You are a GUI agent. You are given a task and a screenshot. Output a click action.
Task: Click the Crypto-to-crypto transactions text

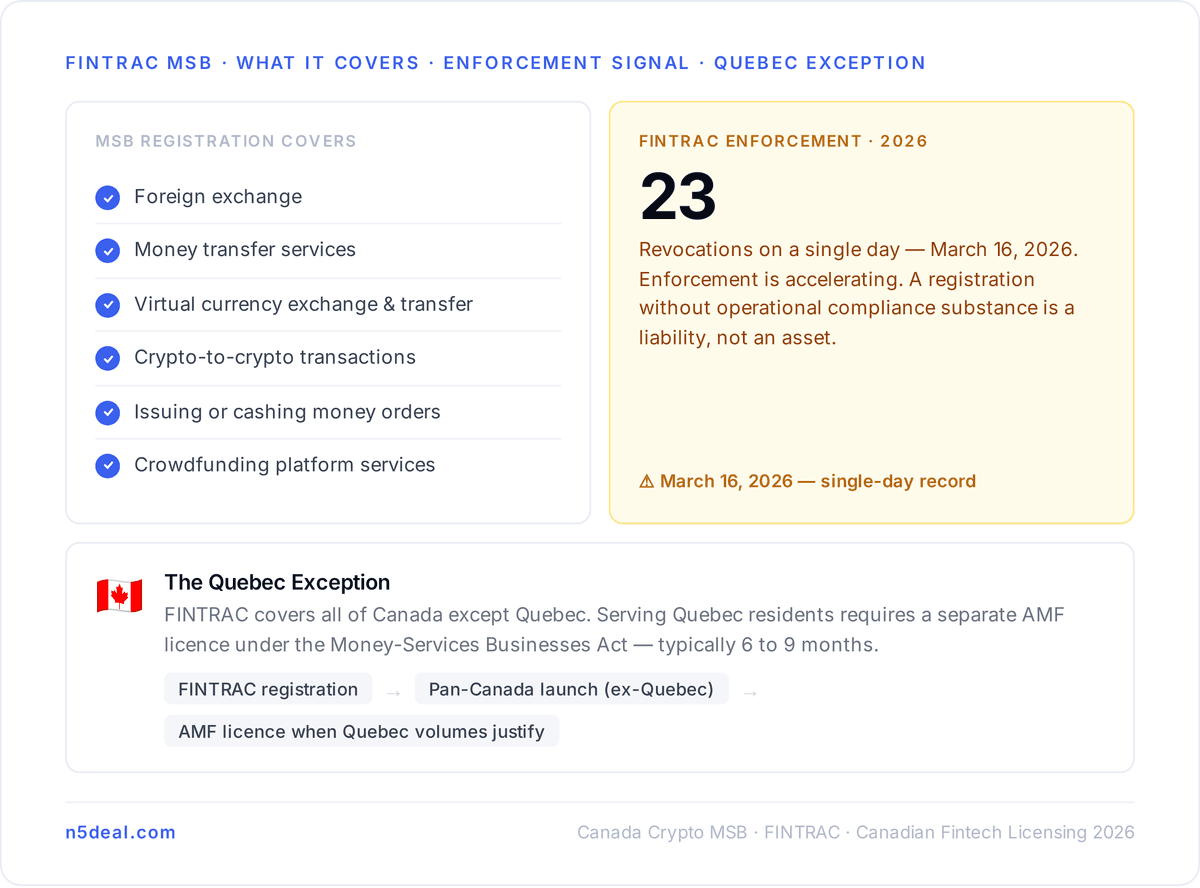click(x=275, y=357)
